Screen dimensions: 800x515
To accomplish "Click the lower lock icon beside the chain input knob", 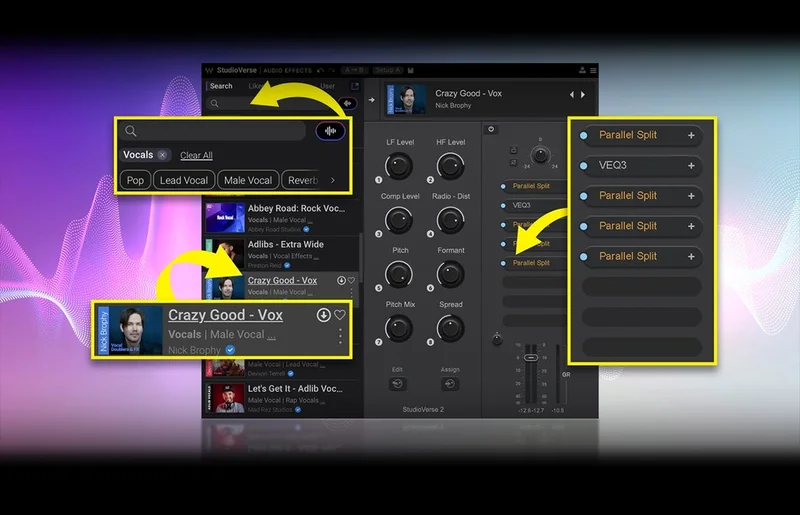I will [x=514, y=162].
